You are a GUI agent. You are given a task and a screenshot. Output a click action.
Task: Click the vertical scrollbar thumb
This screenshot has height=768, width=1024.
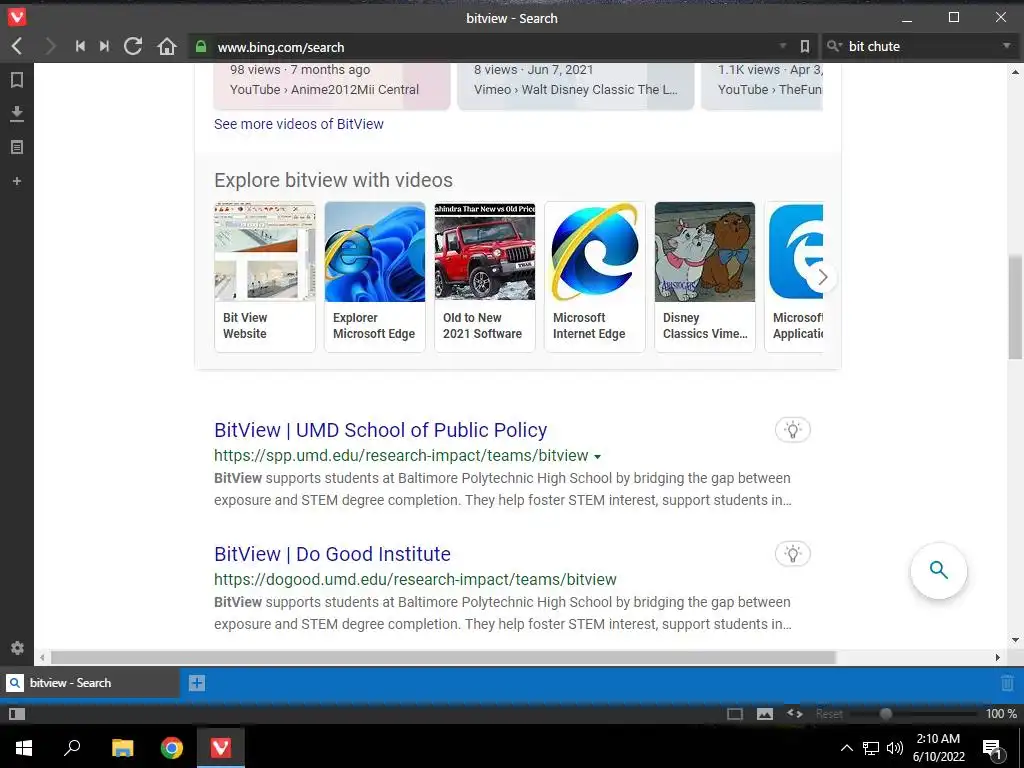click(x=1015, y=307)
